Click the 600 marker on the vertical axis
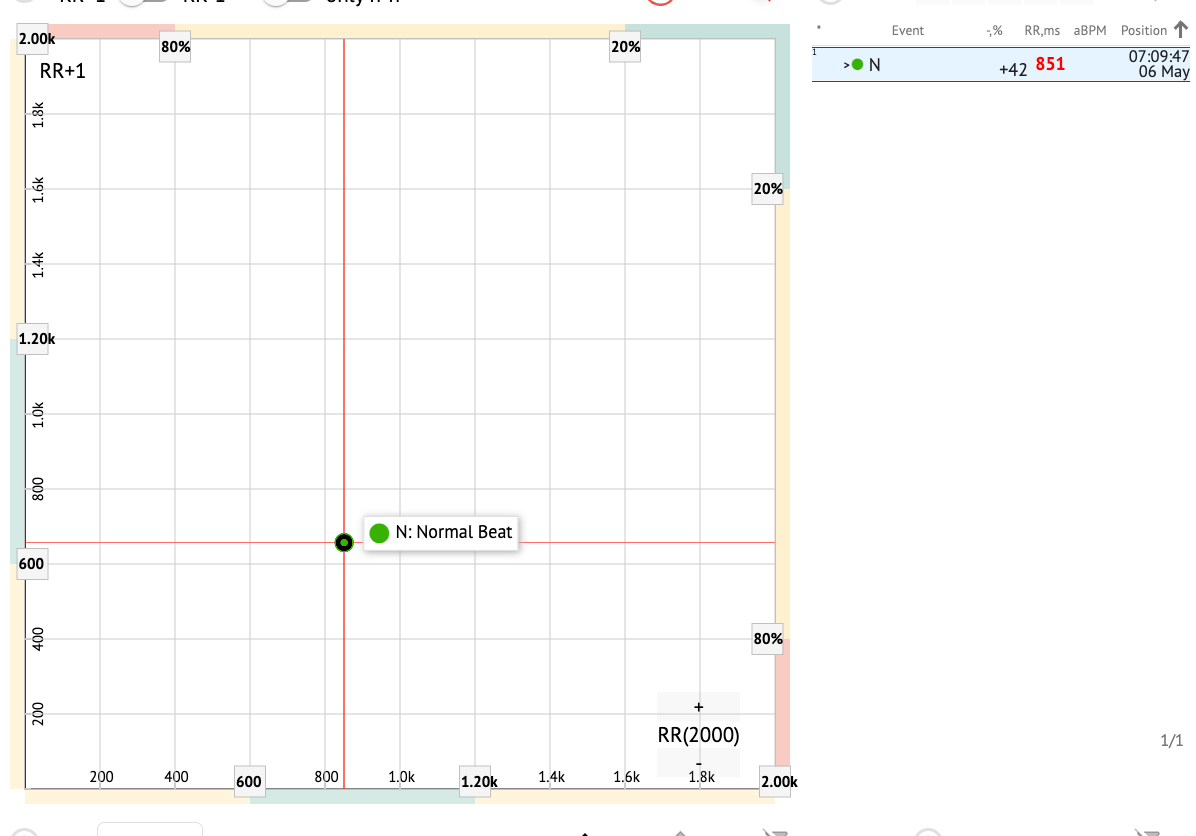This screenshot has height=836, width=1196. pyautogui.click(x=32, y=564)
